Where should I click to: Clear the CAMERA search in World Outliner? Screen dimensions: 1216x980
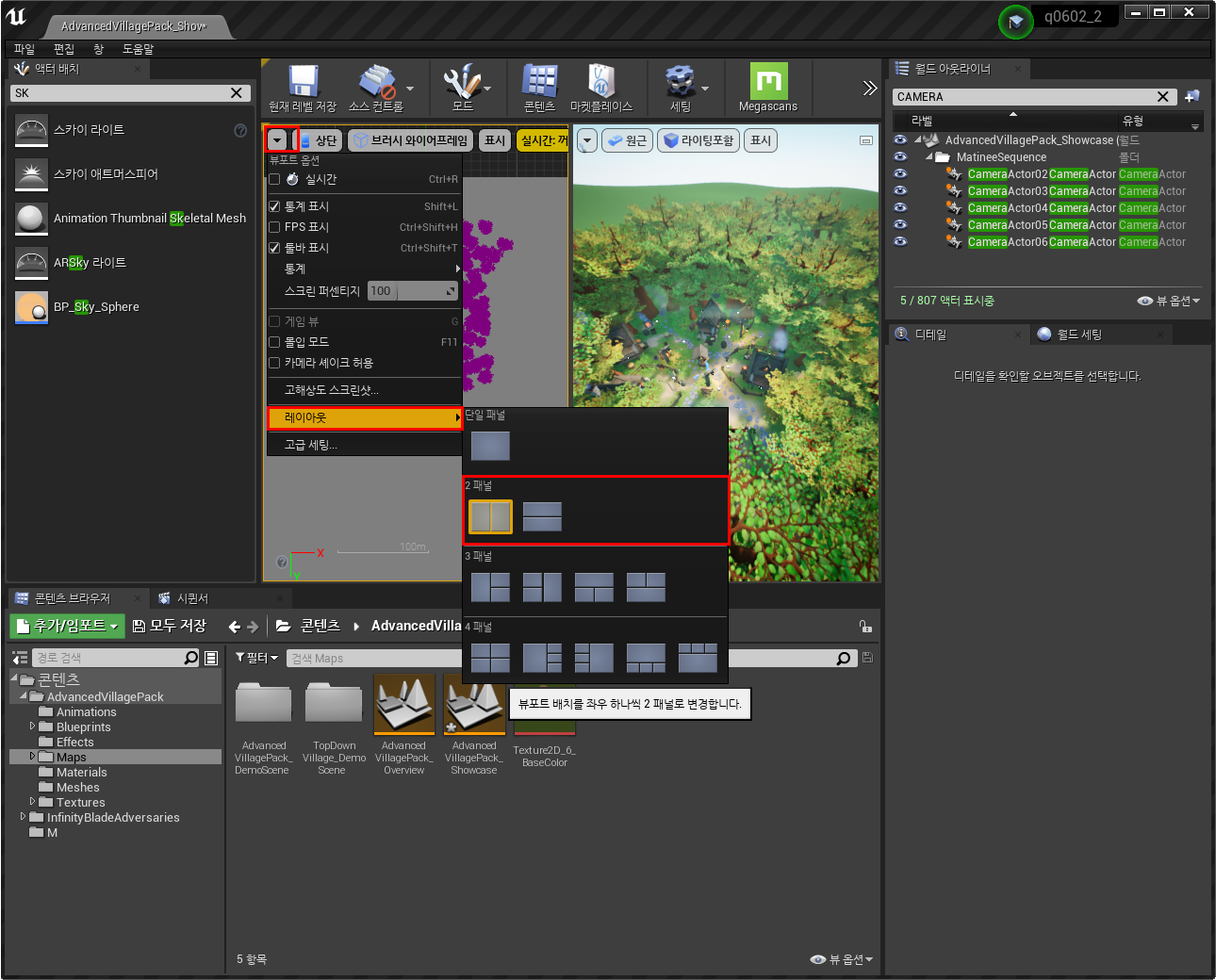[1163, 96]
